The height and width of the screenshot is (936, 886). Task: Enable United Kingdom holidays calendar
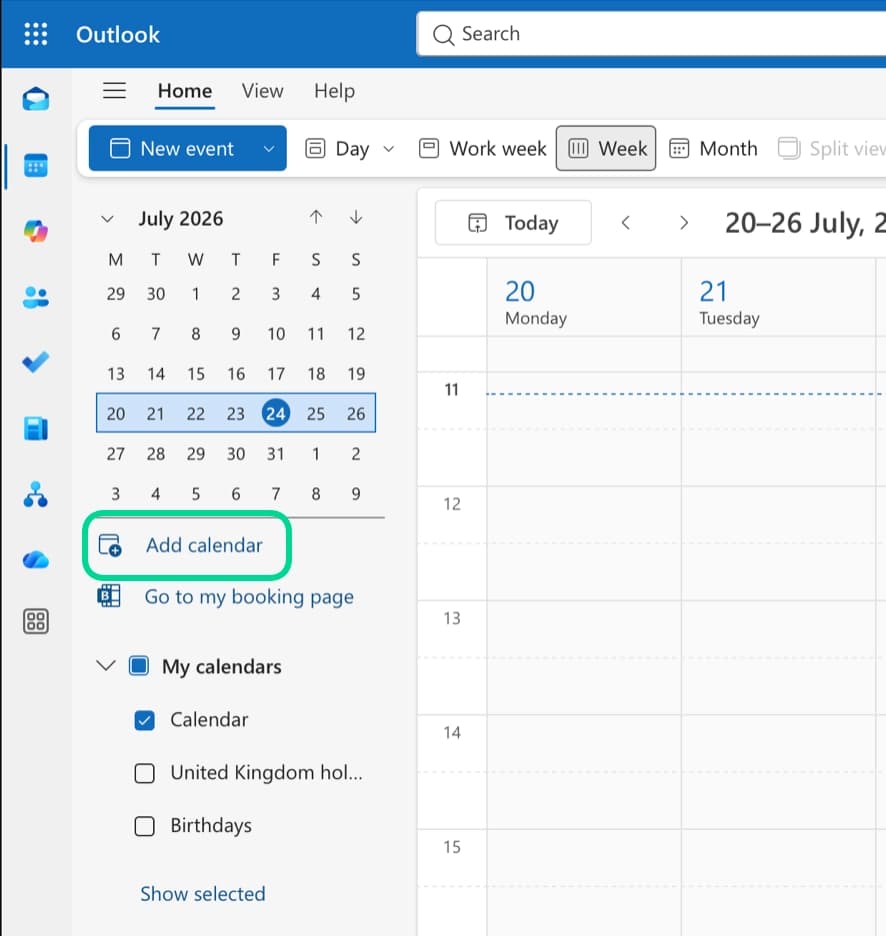click(x=144, y=773)
